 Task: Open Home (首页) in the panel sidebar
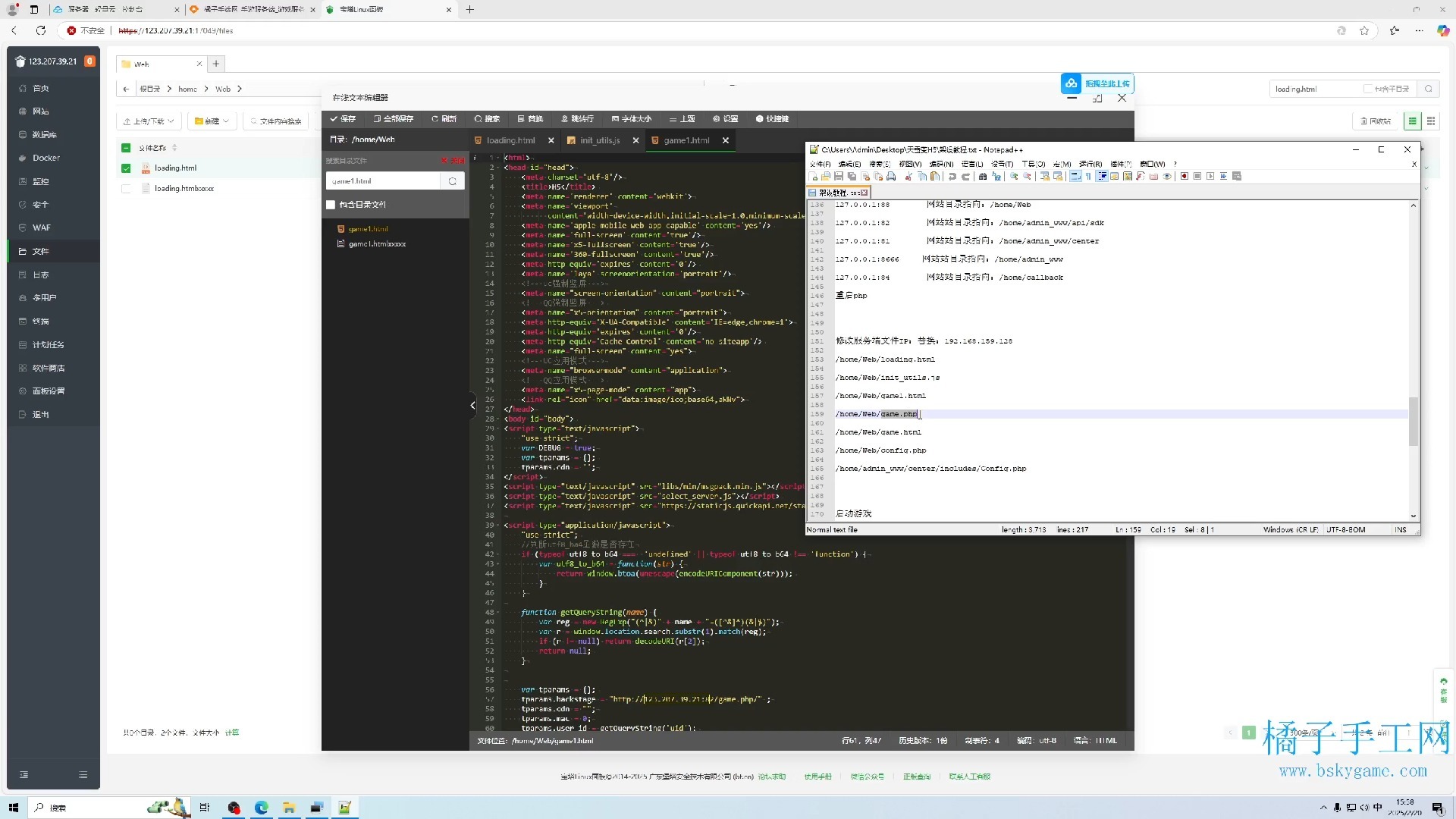click(53, 89)
